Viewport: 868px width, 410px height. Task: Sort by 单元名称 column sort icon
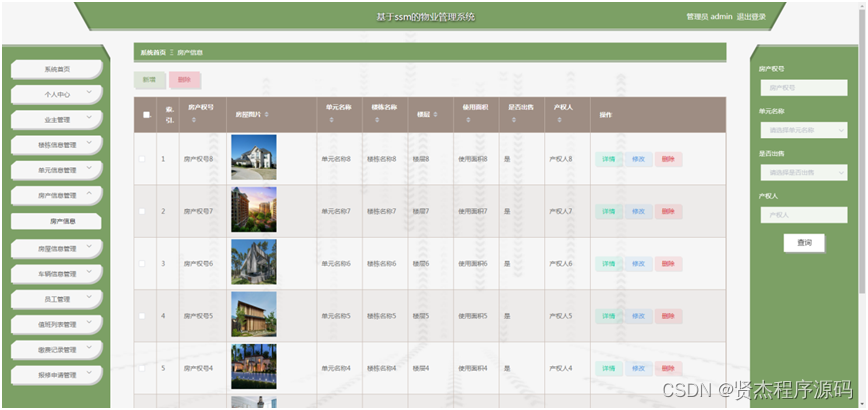[331, 120]
